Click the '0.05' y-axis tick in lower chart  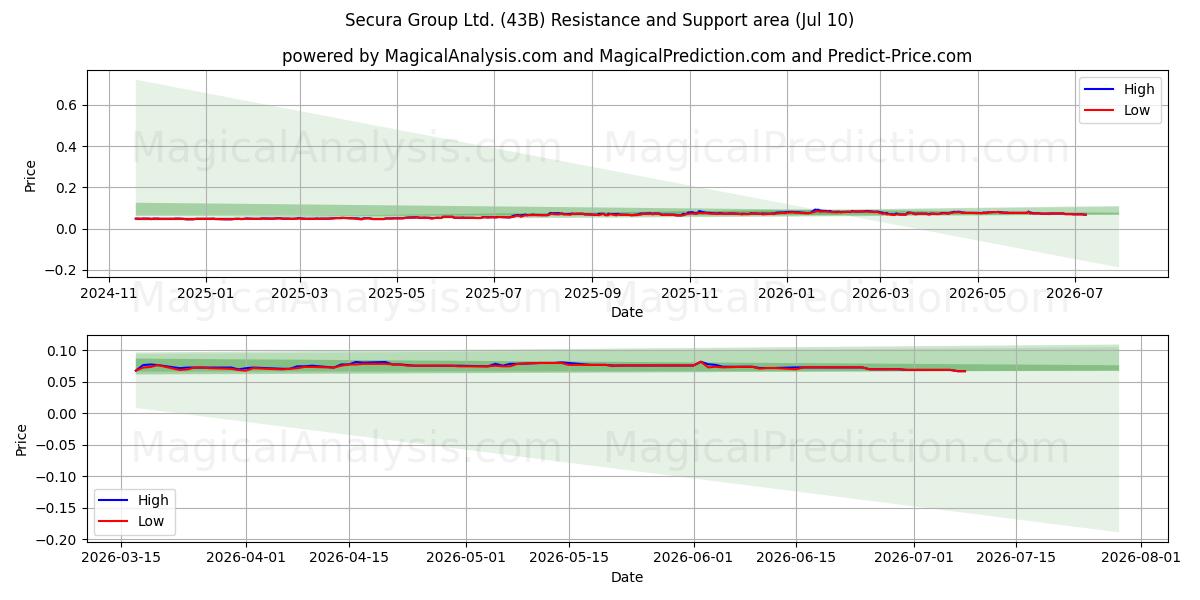tap(63, 382)
